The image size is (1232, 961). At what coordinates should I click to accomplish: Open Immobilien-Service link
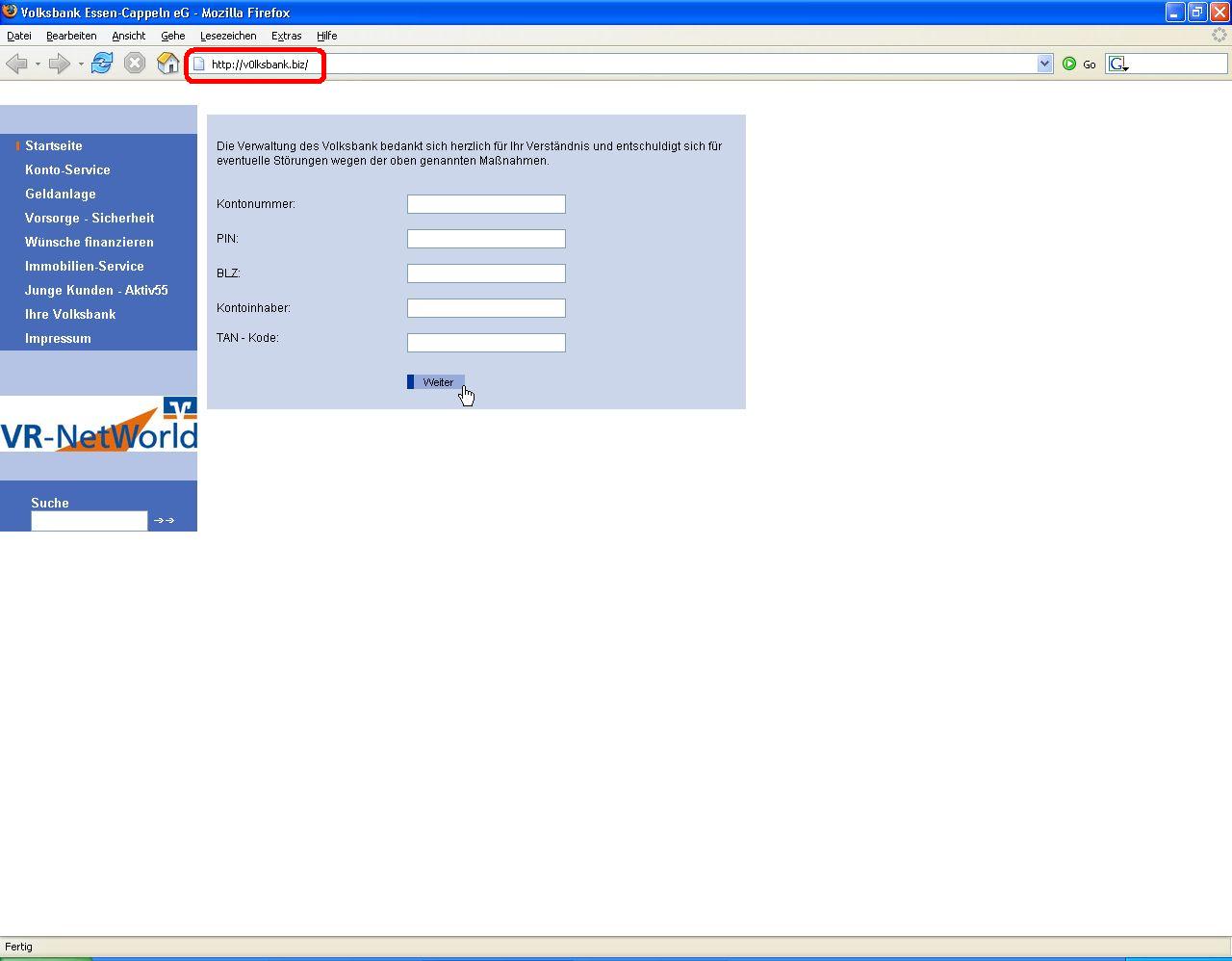(x=85, y=266)
